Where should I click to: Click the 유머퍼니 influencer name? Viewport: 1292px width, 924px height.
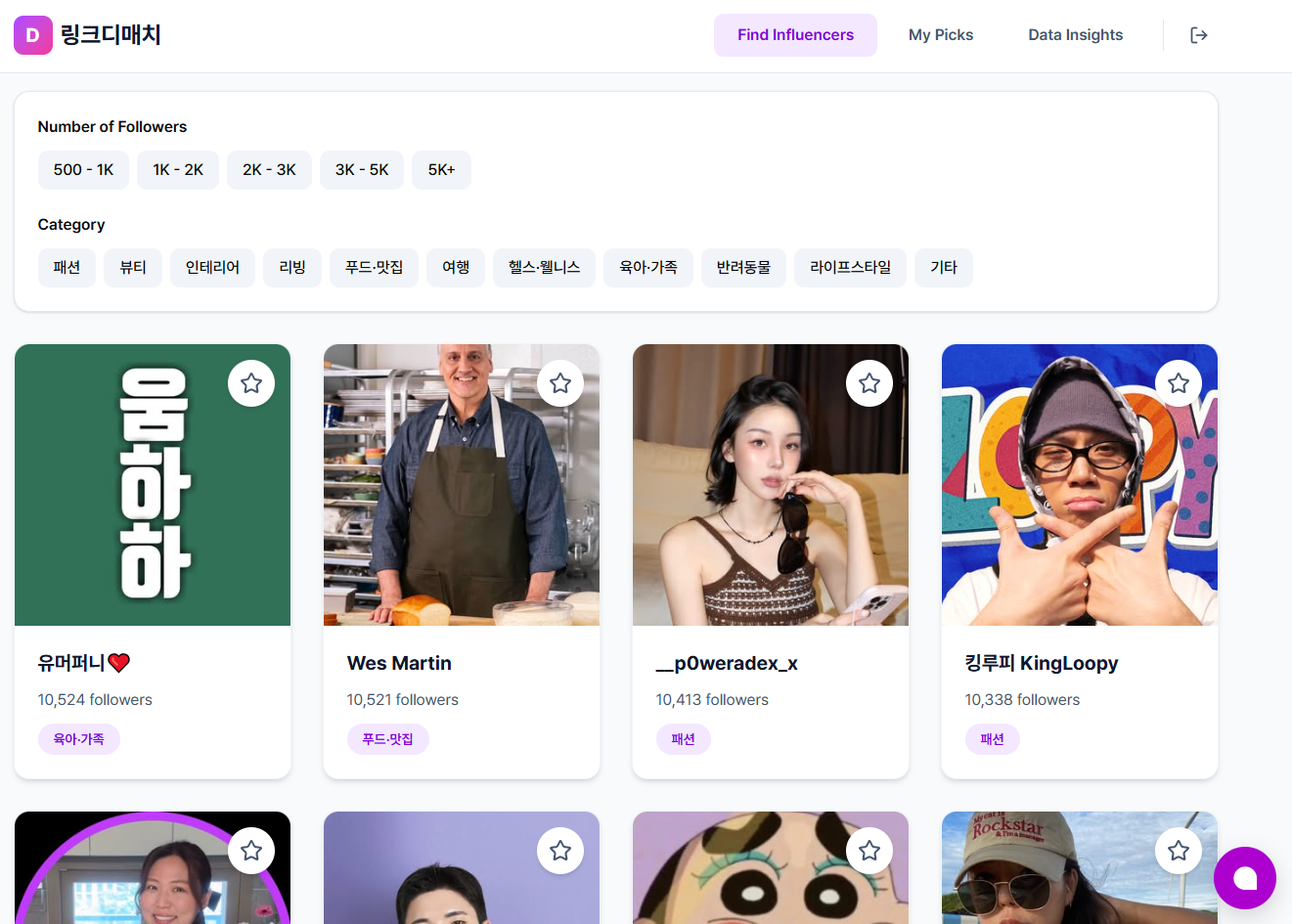point(84,663)
